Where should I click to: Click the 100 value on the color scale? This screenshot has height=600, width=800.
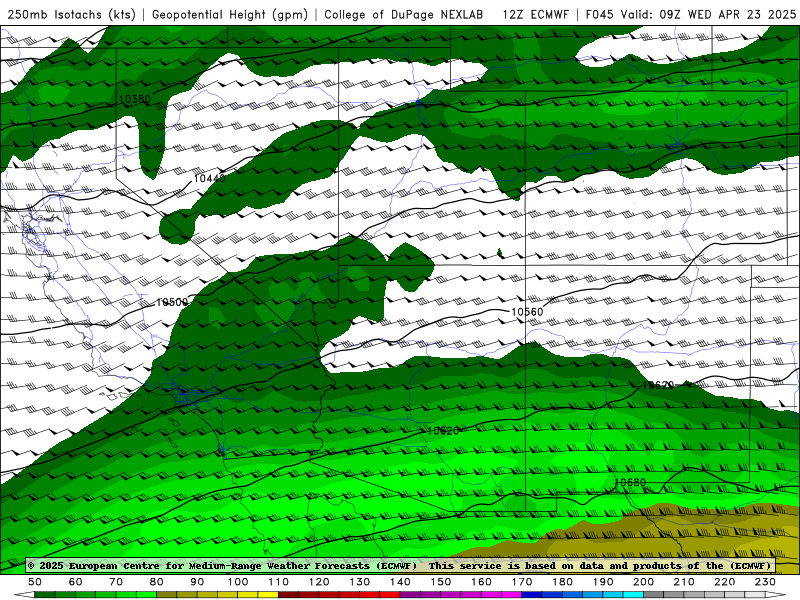[238, 582]
